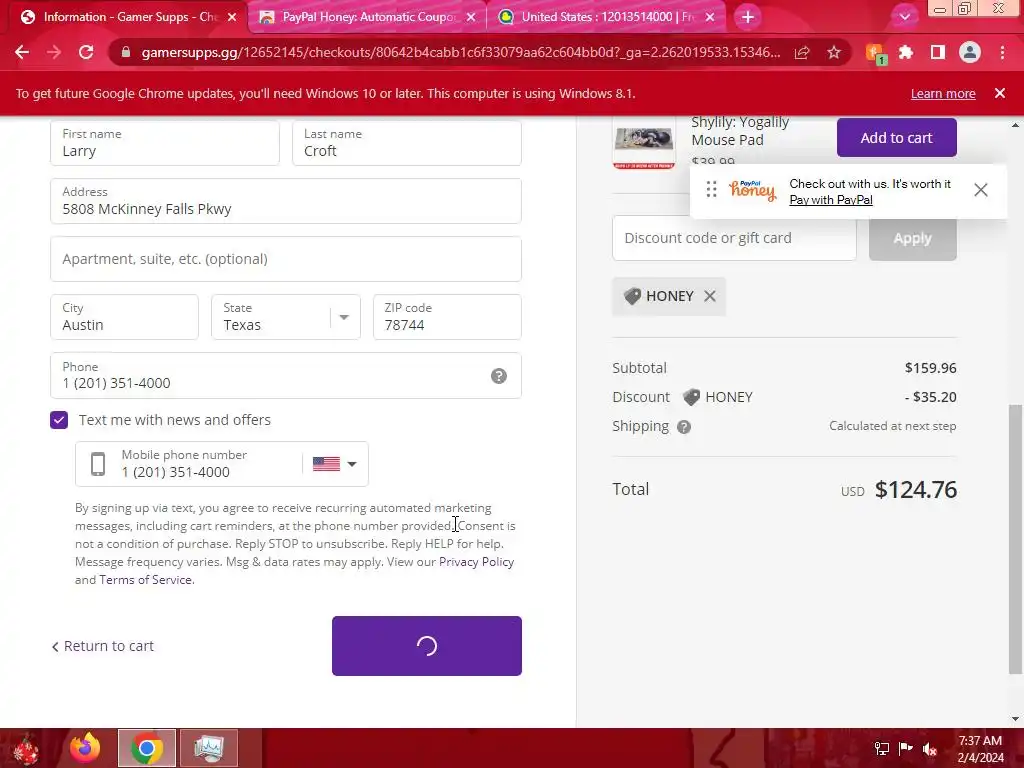The height and width of the screenshot is (768, 1024).
Task: Remove the HONEY discount code
Action: [x=710, y=296]
